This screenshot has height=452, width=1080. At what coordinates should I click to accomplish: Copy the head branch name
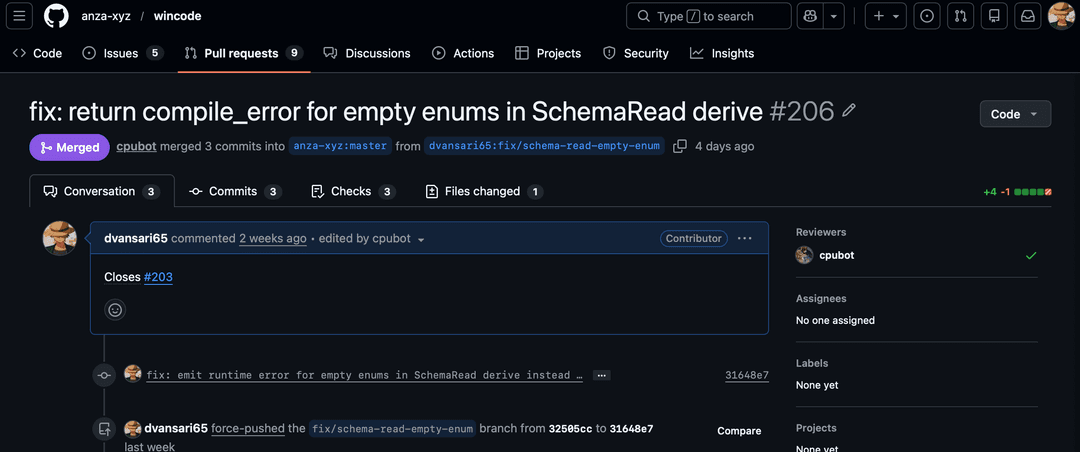680,146
